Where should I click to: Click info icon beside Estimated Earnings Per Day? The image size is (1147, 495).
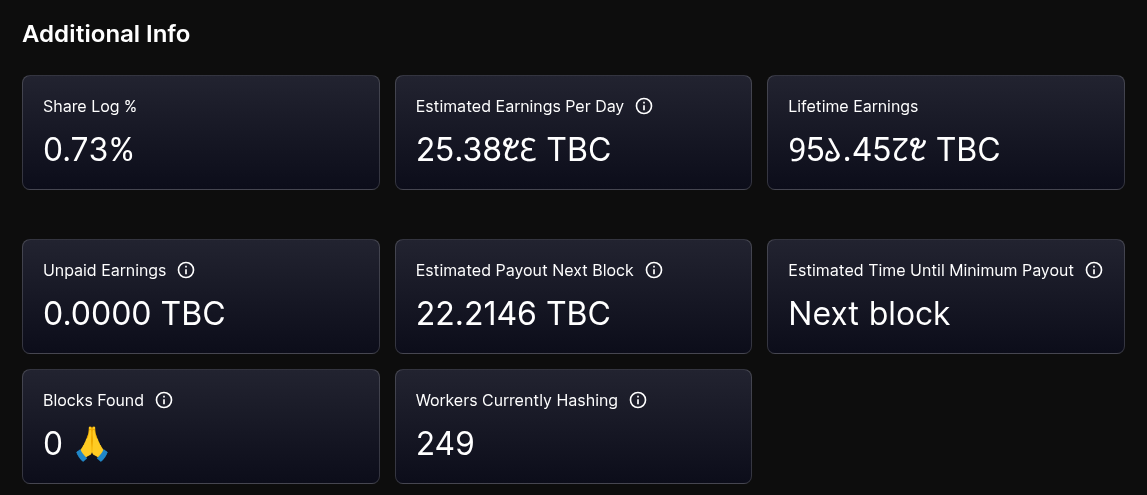coord(644,106)
